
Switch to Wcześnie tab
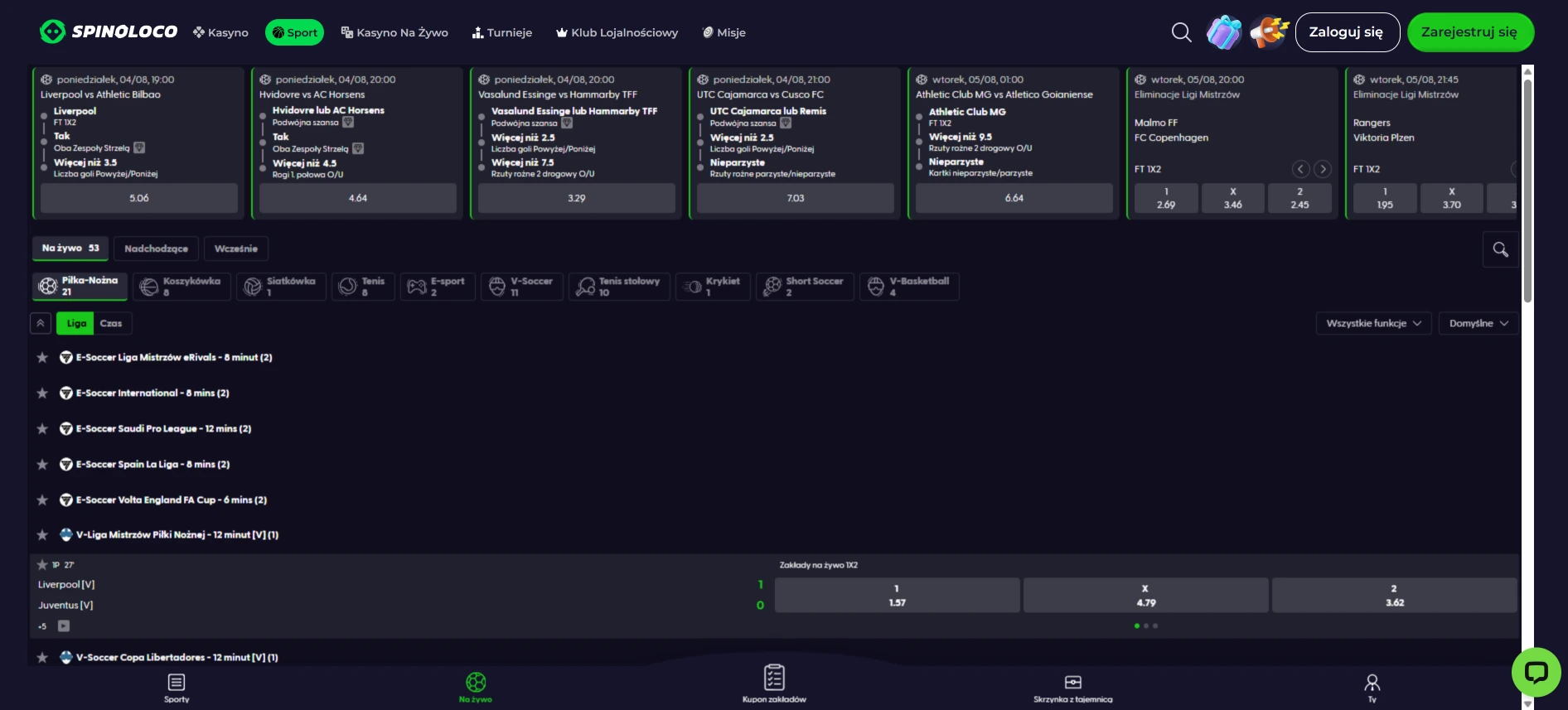click(236, 249)
